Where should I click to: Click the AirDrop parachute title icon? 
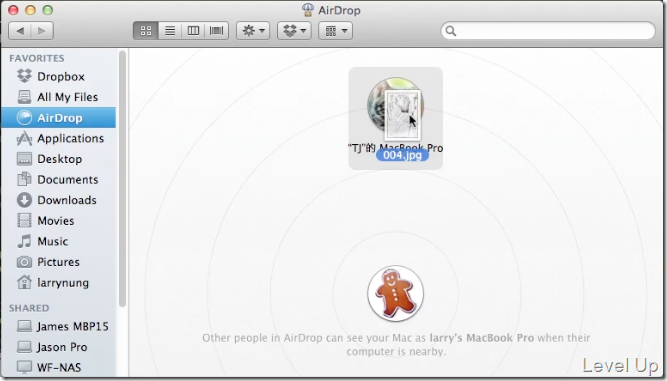point(308,10)
